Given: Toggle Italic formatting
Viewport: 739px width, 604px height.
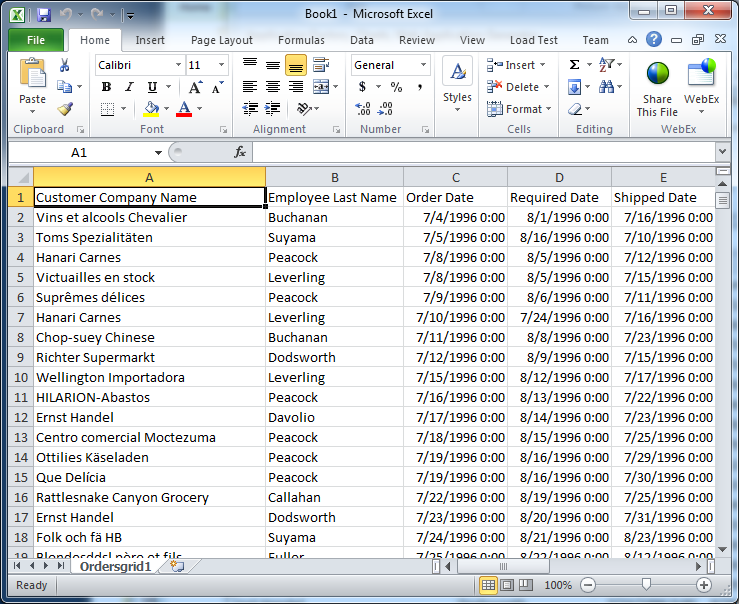Looking at the screenshot, I should (x=129, y=87).
